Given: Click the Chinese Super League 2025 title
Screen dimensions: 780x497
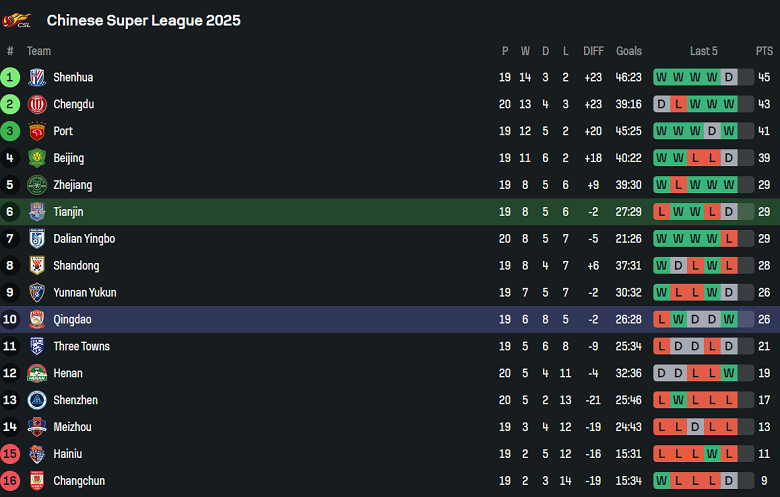Looking at the screenshot, I should point(143,20).
